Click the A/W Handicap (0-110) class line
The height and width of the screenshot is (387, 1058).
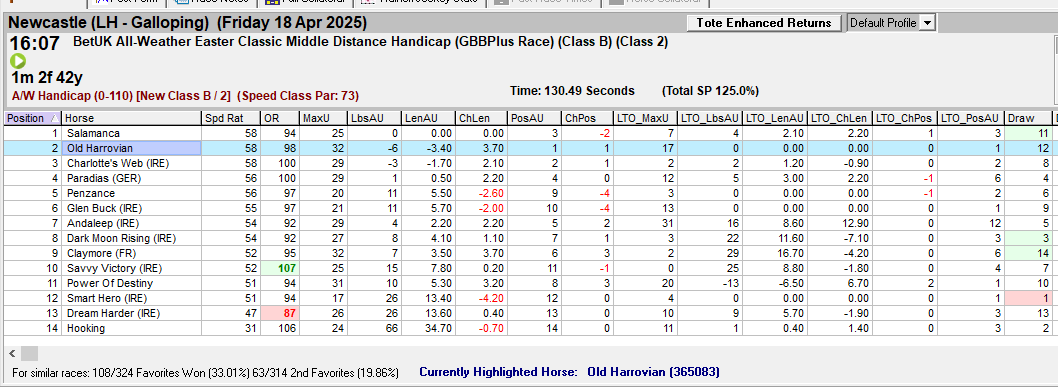pos(186,96)
